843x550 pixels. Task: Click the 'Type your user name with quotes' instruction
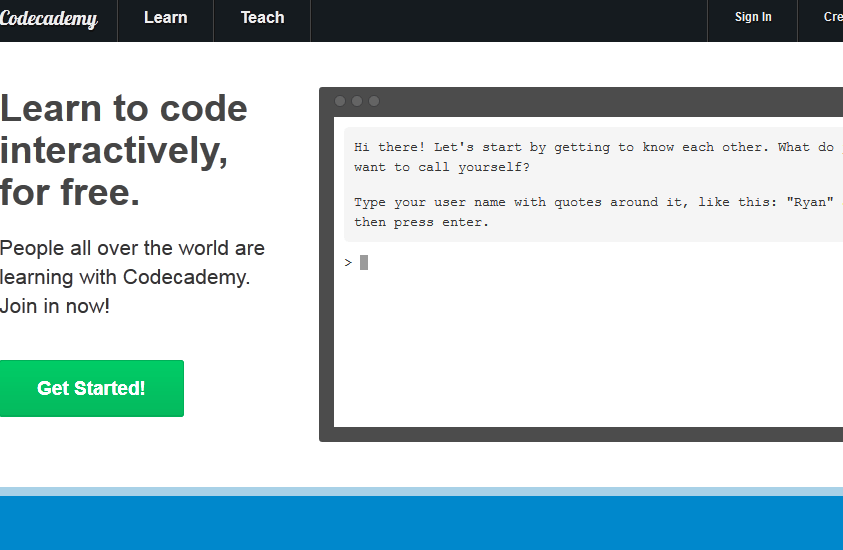pos(597,212)
